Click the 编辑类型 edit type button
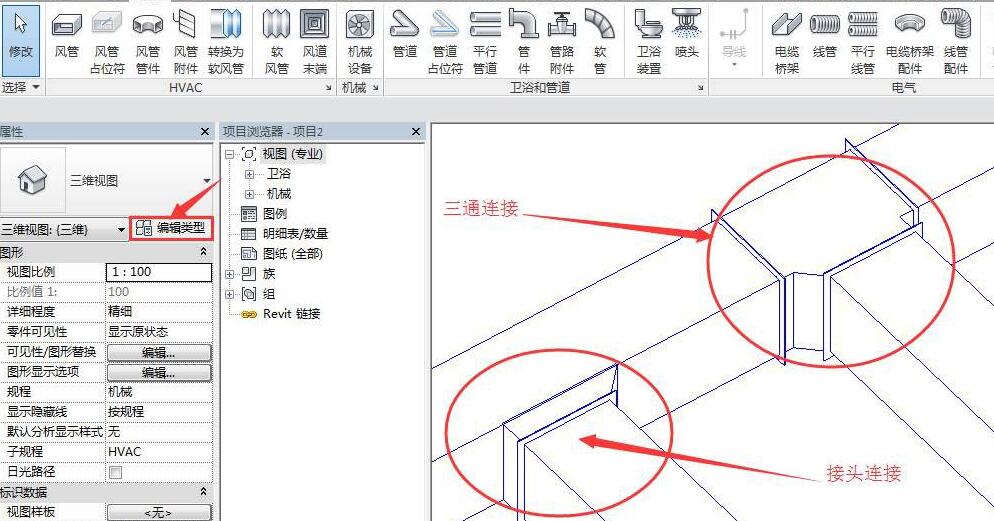This screenshot has width=994, height=521. pos(171,228)
